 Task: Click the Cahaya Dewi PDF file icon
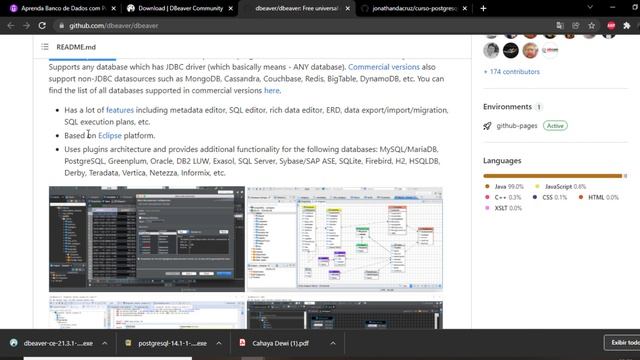242,343
